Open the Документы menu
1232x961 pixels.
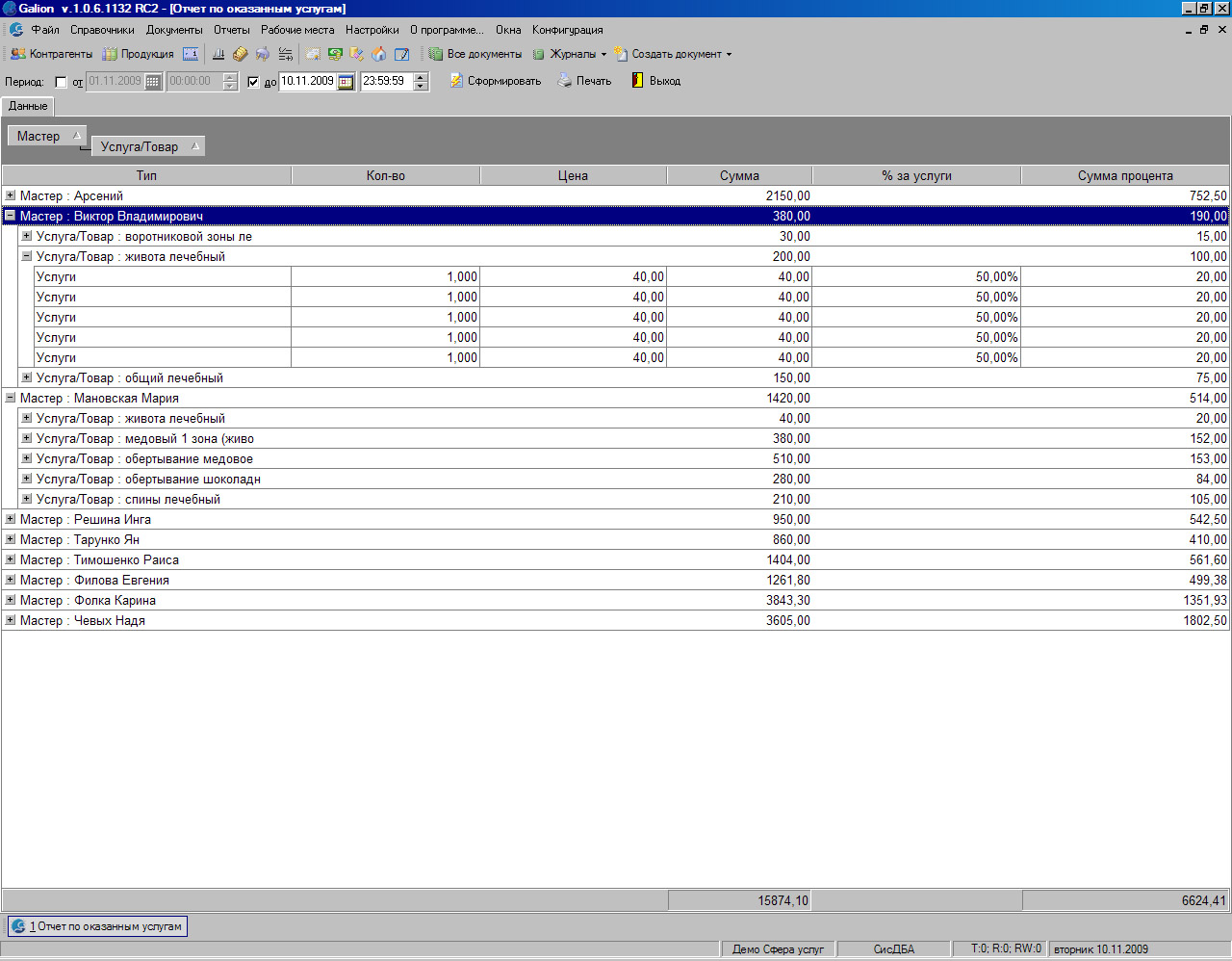coord(174,30)
